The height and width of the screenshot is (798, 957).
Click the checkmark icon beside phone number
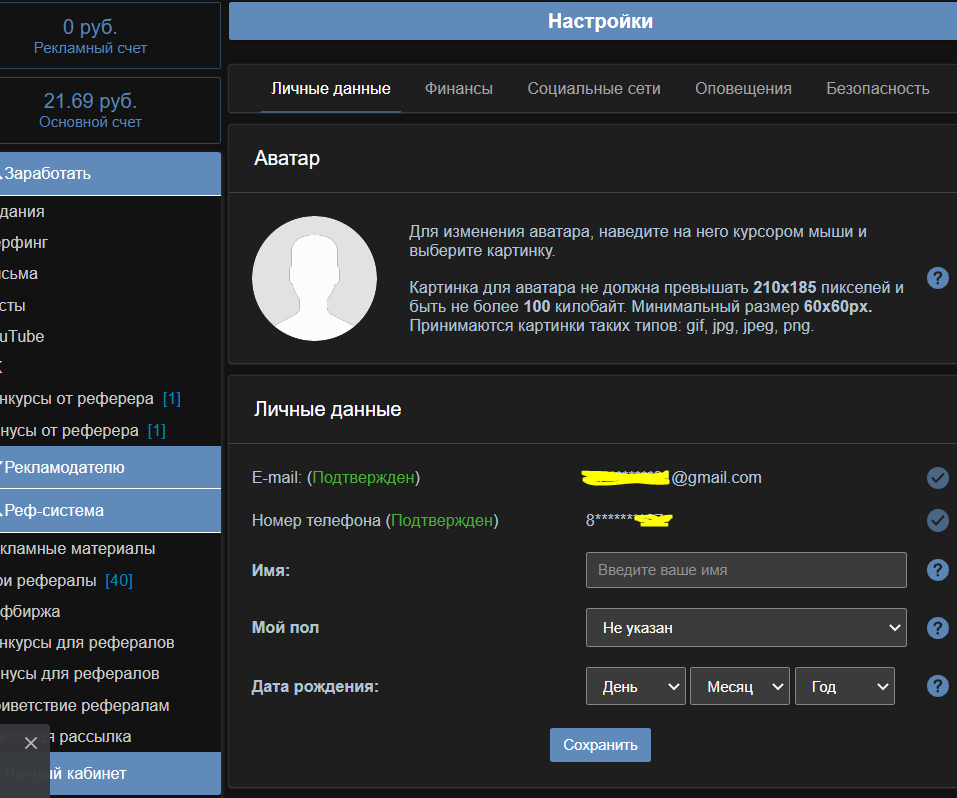(937, 520)
